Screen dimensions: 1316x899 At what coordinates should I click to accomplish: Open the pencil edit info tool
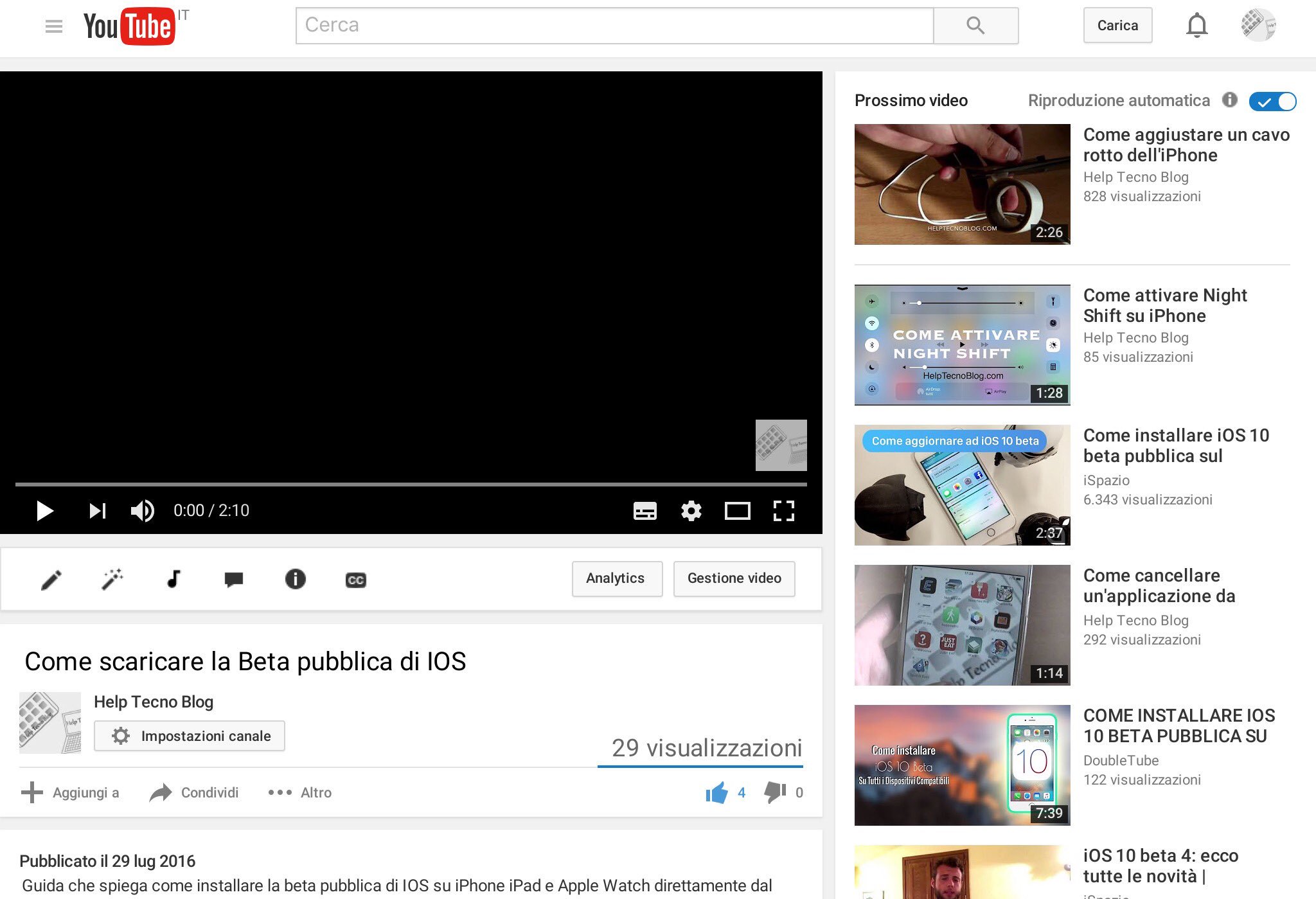[x=51, y=580]
